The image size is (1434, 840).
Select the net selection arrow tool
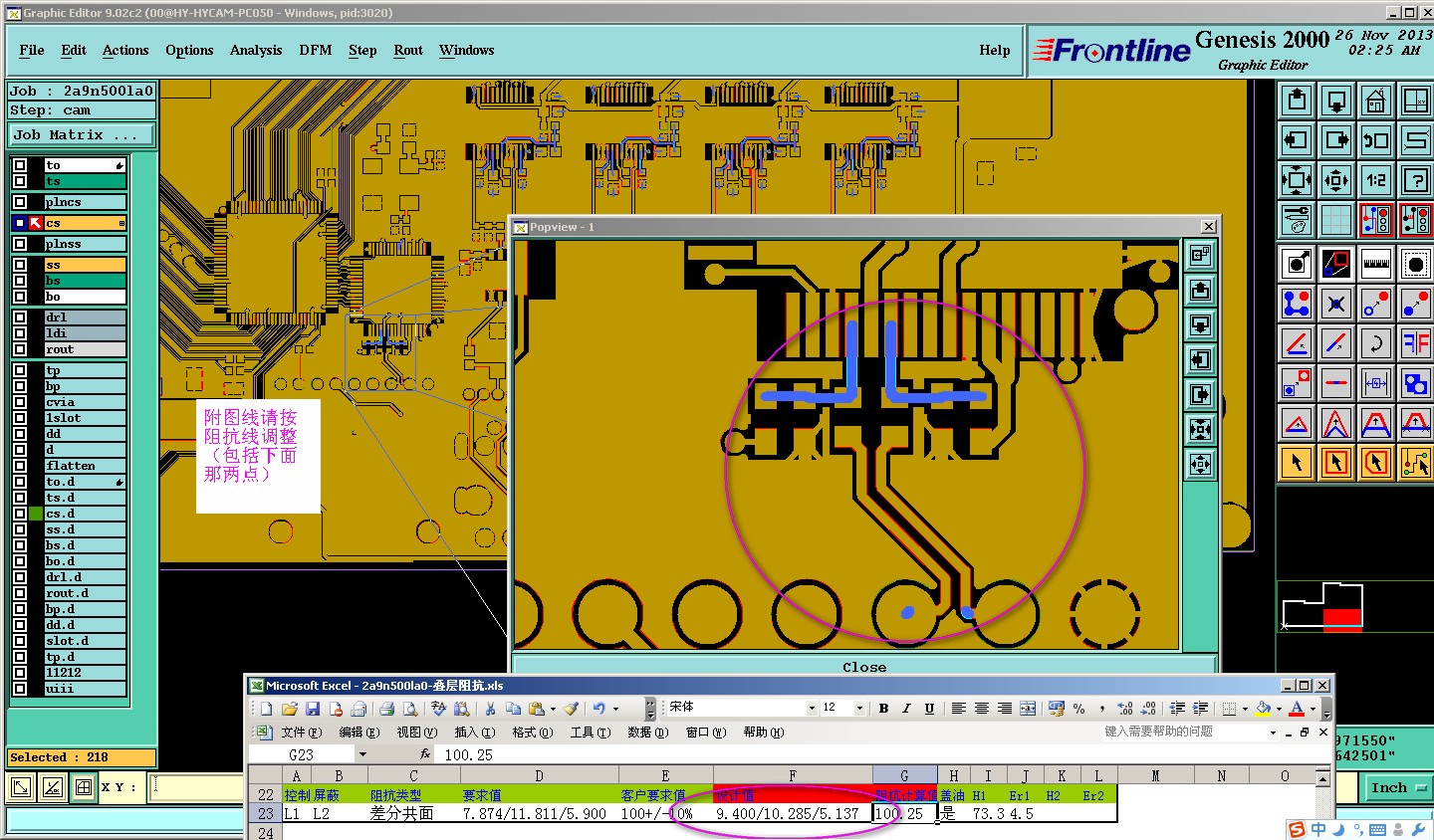click(x=1415, y=463)
